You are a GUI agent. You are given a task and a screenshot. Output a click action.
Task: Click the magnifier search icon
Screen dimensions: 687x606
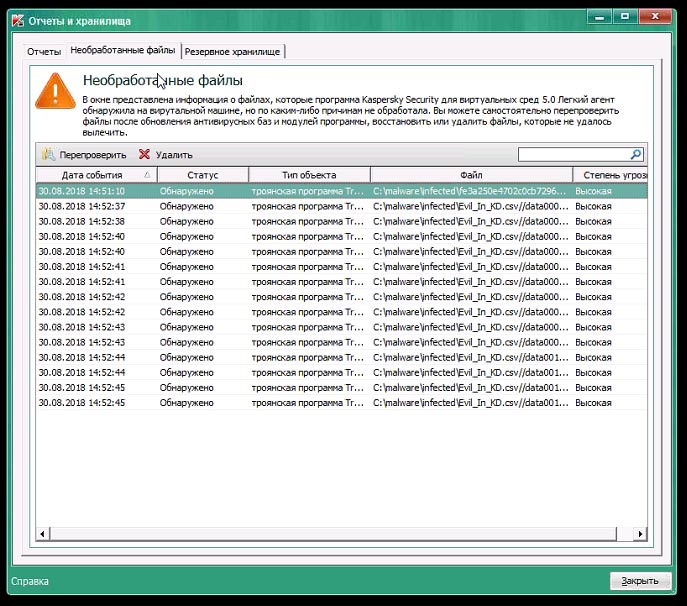pos(636,154)
